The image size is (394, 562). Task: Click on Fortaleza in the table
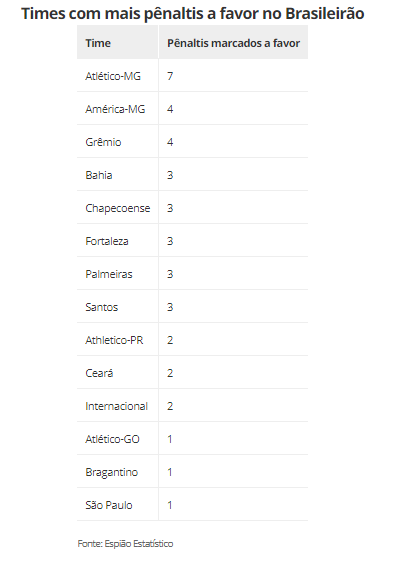click(107, 241)
